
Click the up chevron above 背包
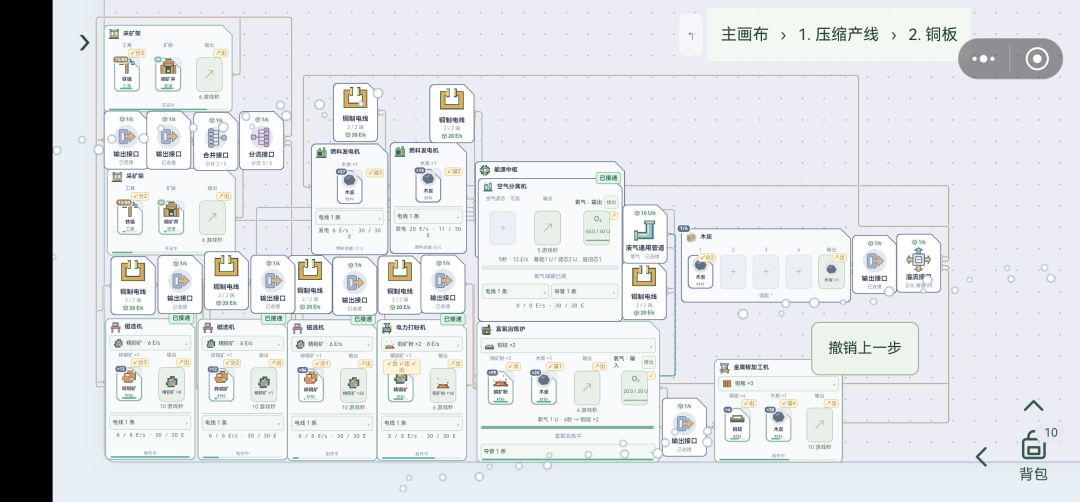point(1032,406)
